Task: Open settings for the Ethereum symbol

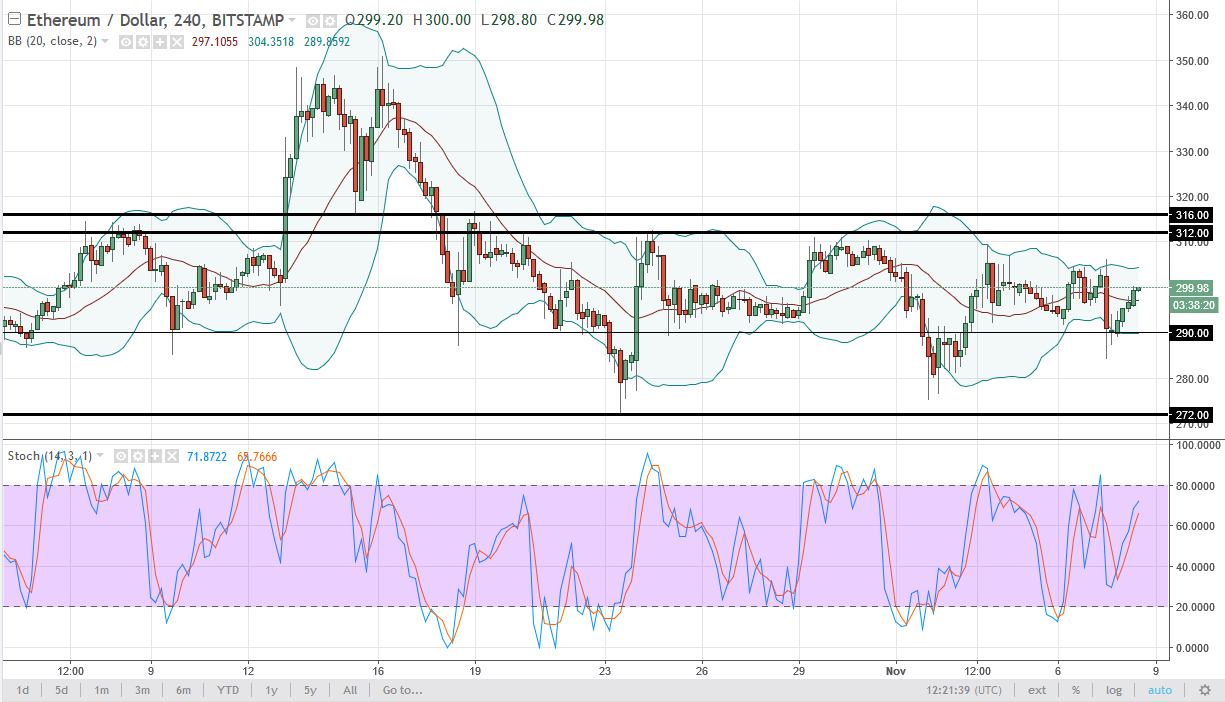Action: click(x=330, y=21)
